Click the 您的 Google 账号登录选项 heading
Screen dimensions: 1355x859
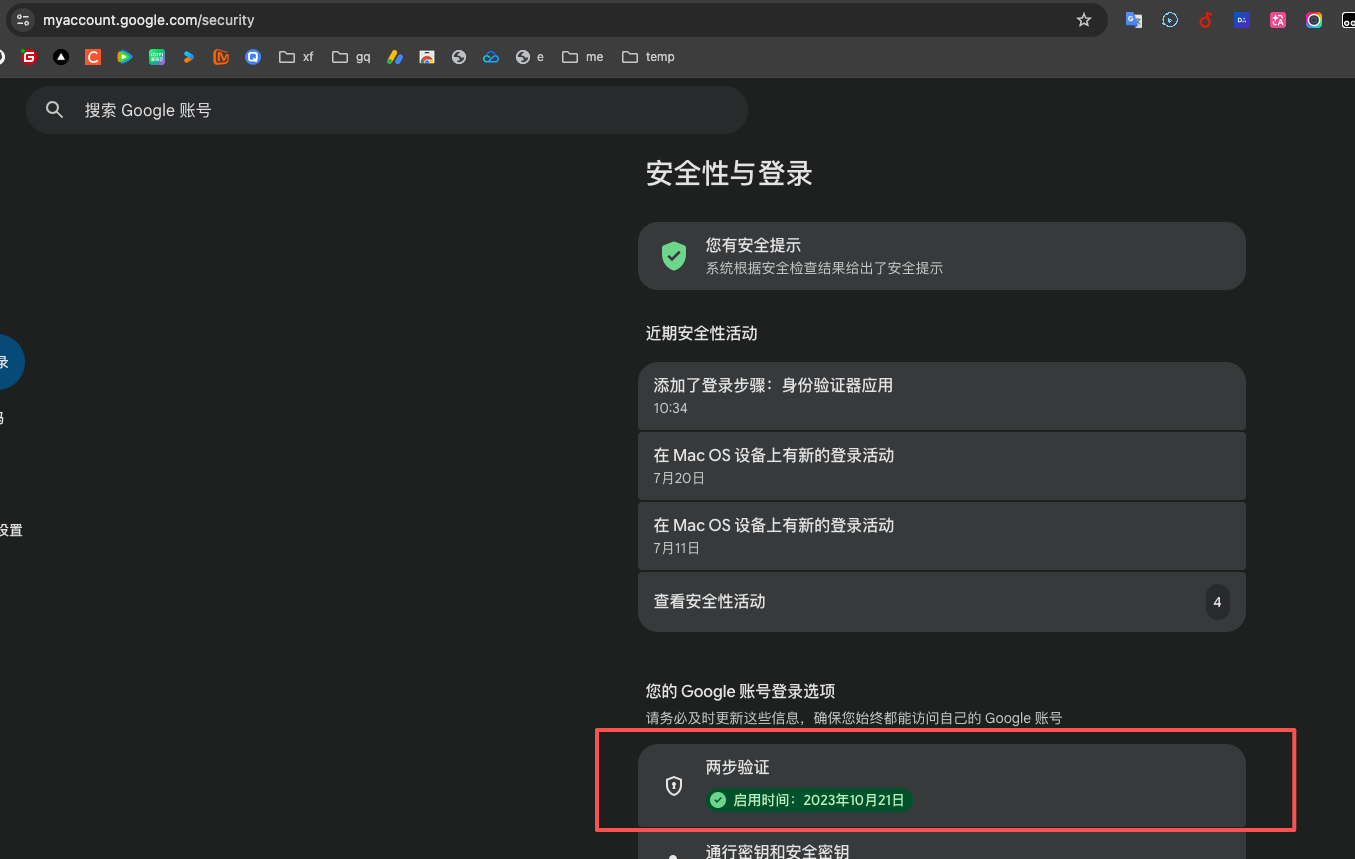pyautogui.click(x=740, y=691)
